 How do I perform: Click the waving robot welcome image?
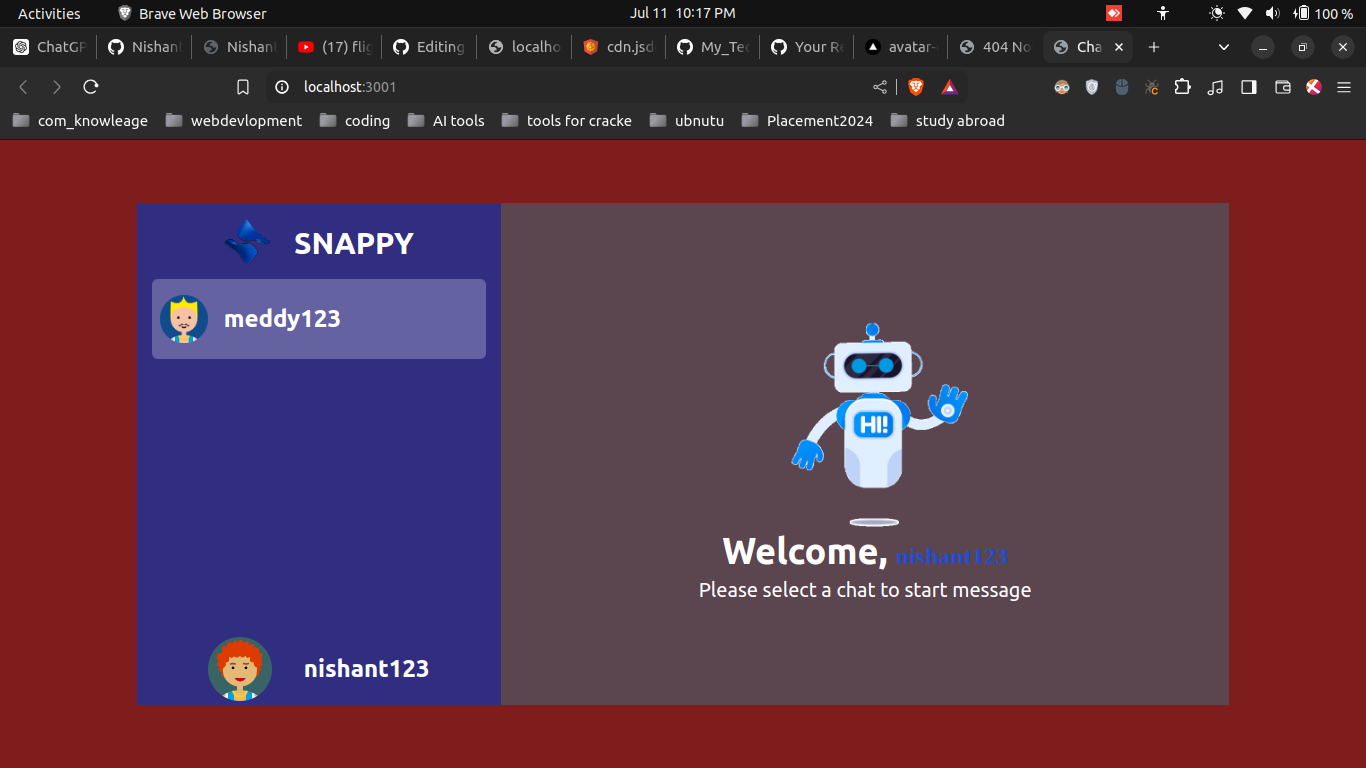click(x=879, y=424)
